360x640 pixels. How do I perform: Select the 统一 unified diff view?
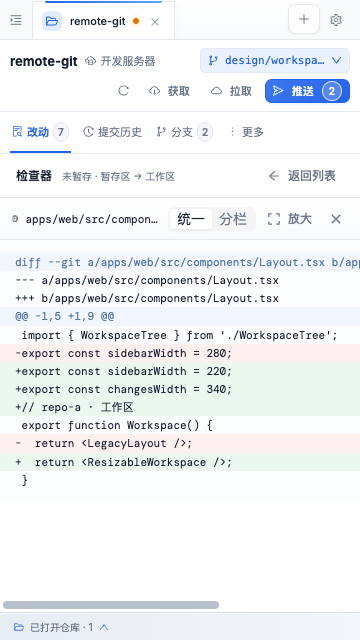point(191,219)
